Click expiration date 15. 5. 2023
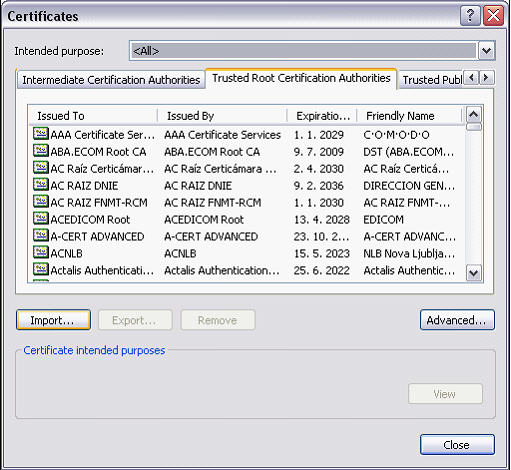 coord(322,254)
